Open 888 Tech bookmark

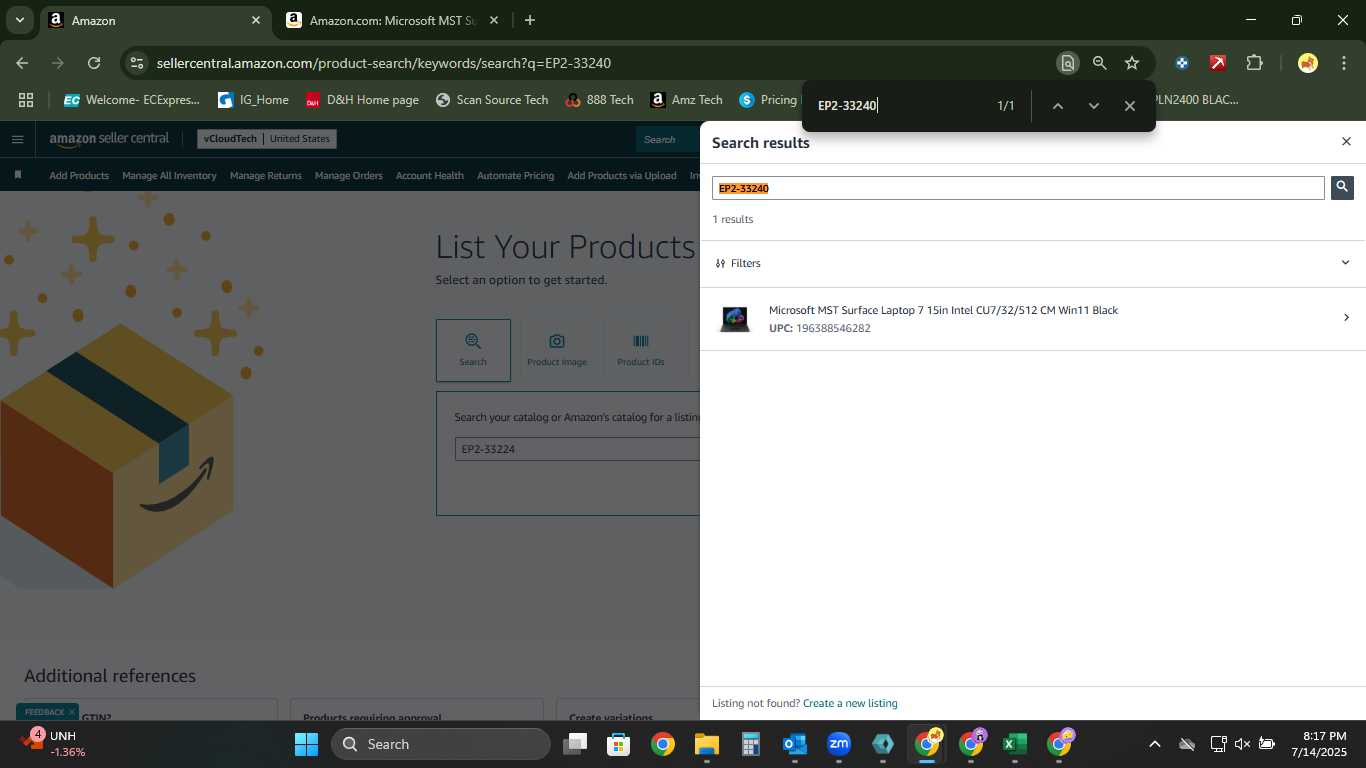coord(600,100)
